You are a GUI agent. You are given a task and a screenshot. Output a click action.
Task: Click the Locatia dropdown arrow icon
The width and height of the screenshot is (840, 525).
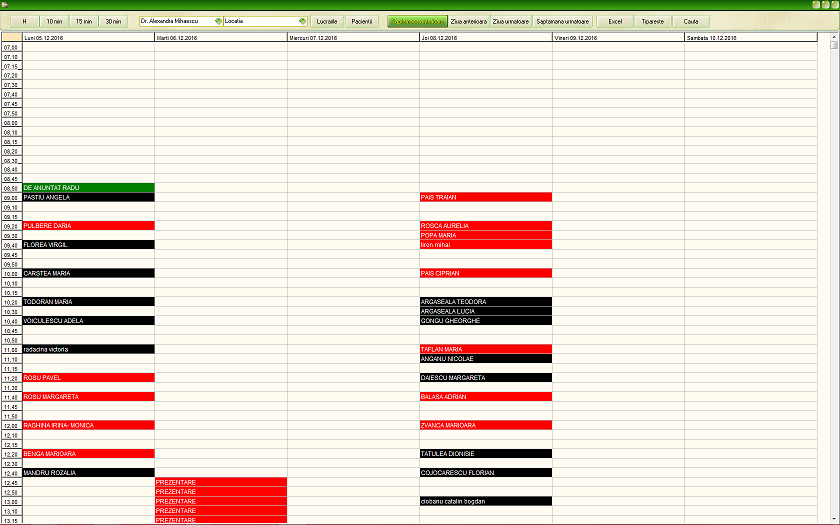303,21
